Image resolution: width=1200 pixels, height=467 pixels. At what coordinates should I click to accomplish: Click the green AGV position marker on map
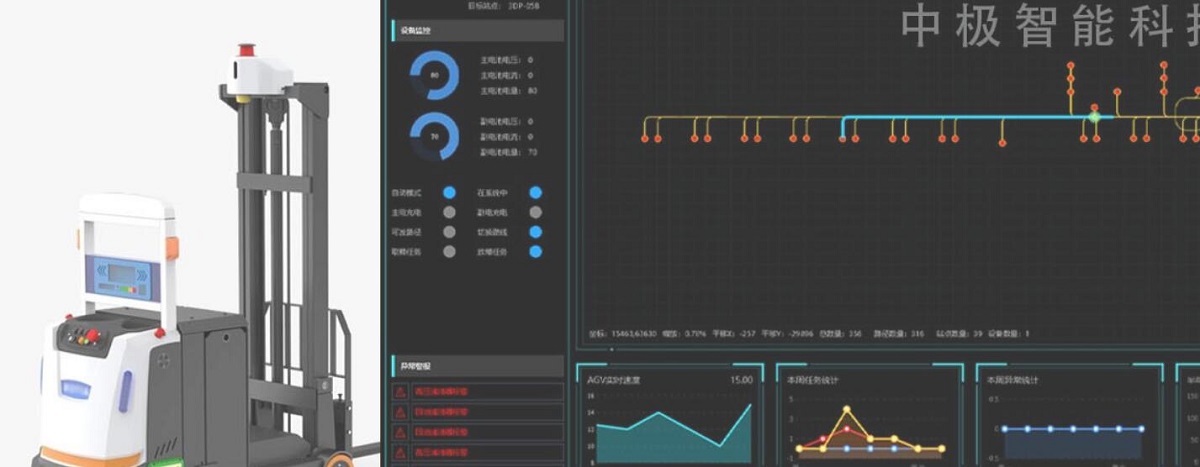tap(1094, 117)
